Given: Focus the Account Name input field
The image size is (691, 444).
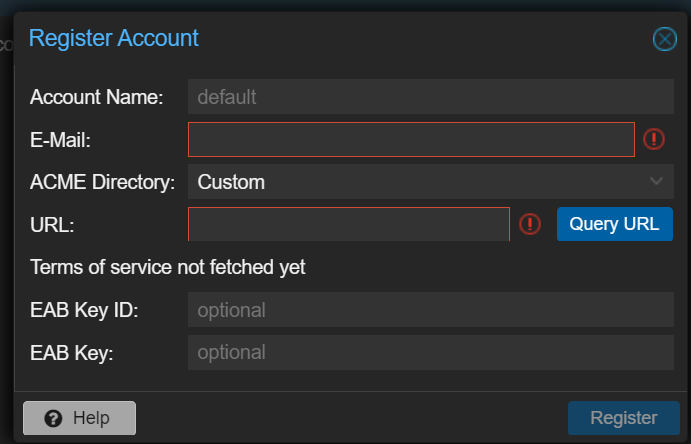Looking at the screenshot, I should (430, 97).
